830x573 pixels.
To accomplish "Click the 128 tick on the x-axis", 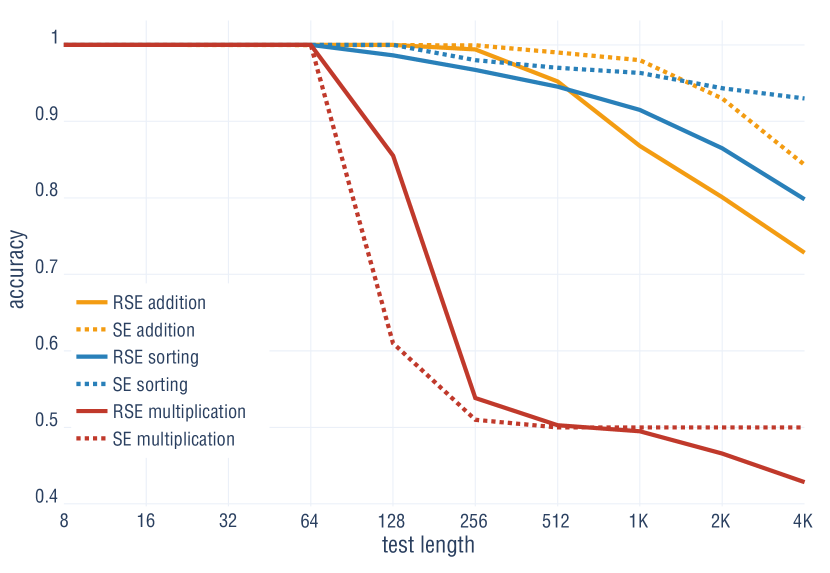I will click(x=393, y=521).
